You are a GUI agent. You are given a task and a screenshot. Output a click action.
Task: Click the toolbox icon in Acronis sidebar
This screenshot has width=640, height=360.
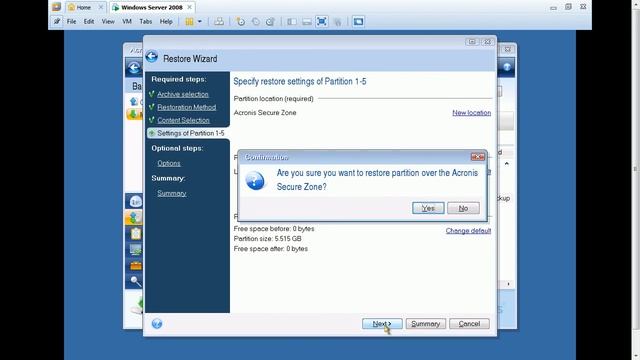click(136, 266)
